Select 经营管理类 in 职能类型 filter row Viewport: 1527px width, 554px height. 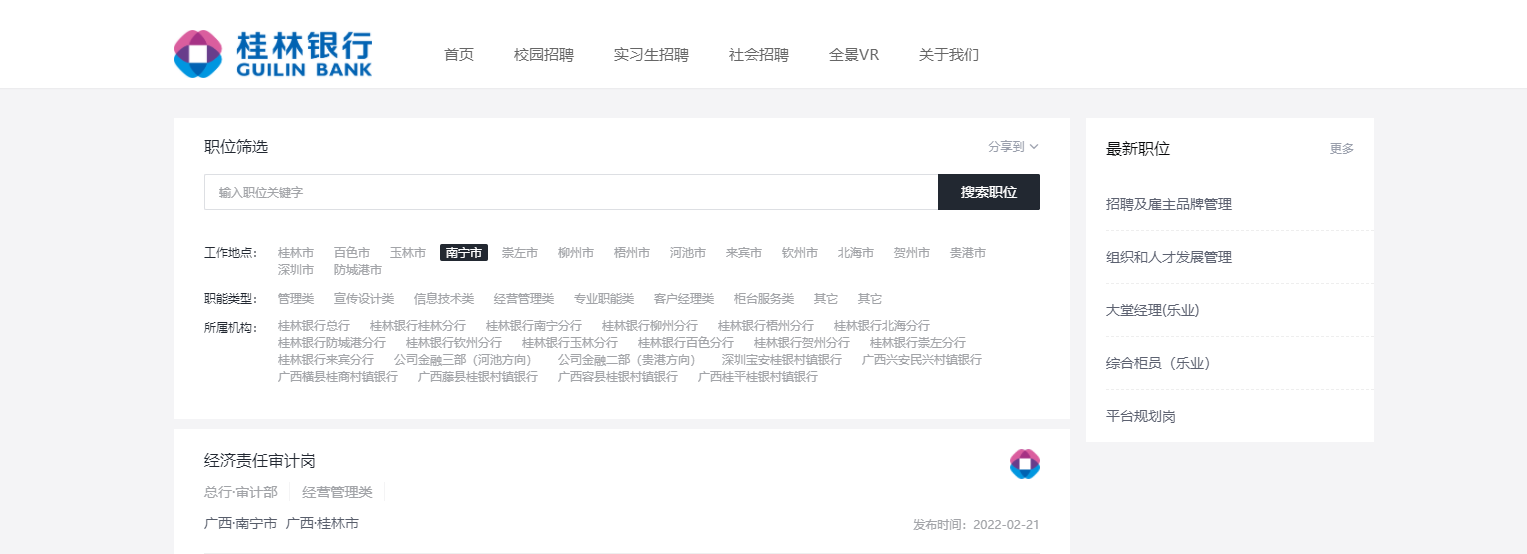(x=524, y=299)
